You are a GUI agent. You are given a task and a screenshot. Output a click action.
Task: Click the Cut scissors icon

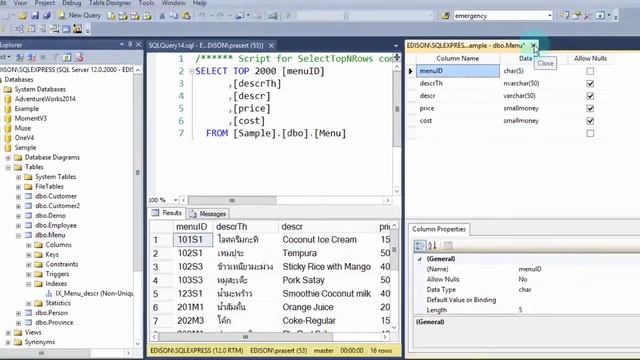[162, 16]
